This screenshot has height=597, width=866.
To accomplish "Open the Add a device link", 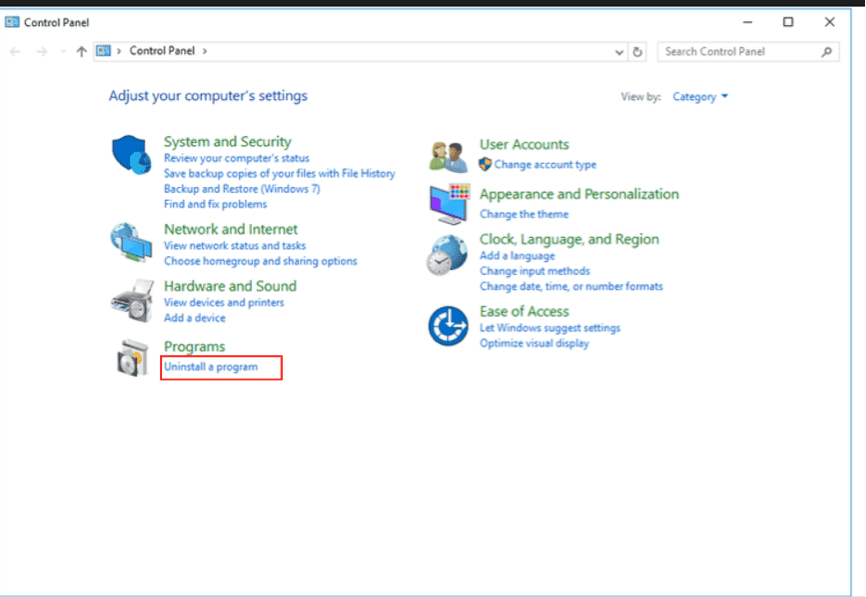I will [x=195, y=318].
